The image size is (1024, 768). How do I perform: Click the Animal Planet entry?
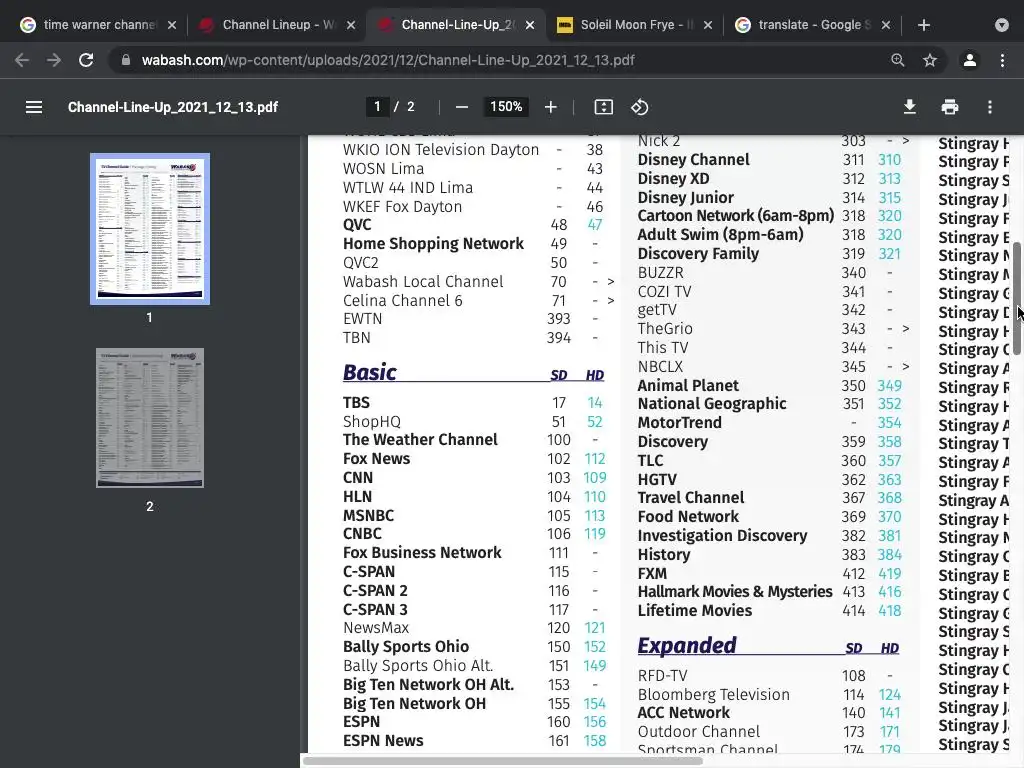(x=688, y=385)
